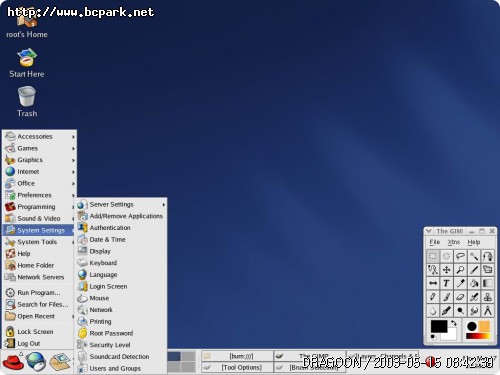Viewport: 500px width, 375px height.
Task: Reset to default black and white colors
Action: (433, 337)
